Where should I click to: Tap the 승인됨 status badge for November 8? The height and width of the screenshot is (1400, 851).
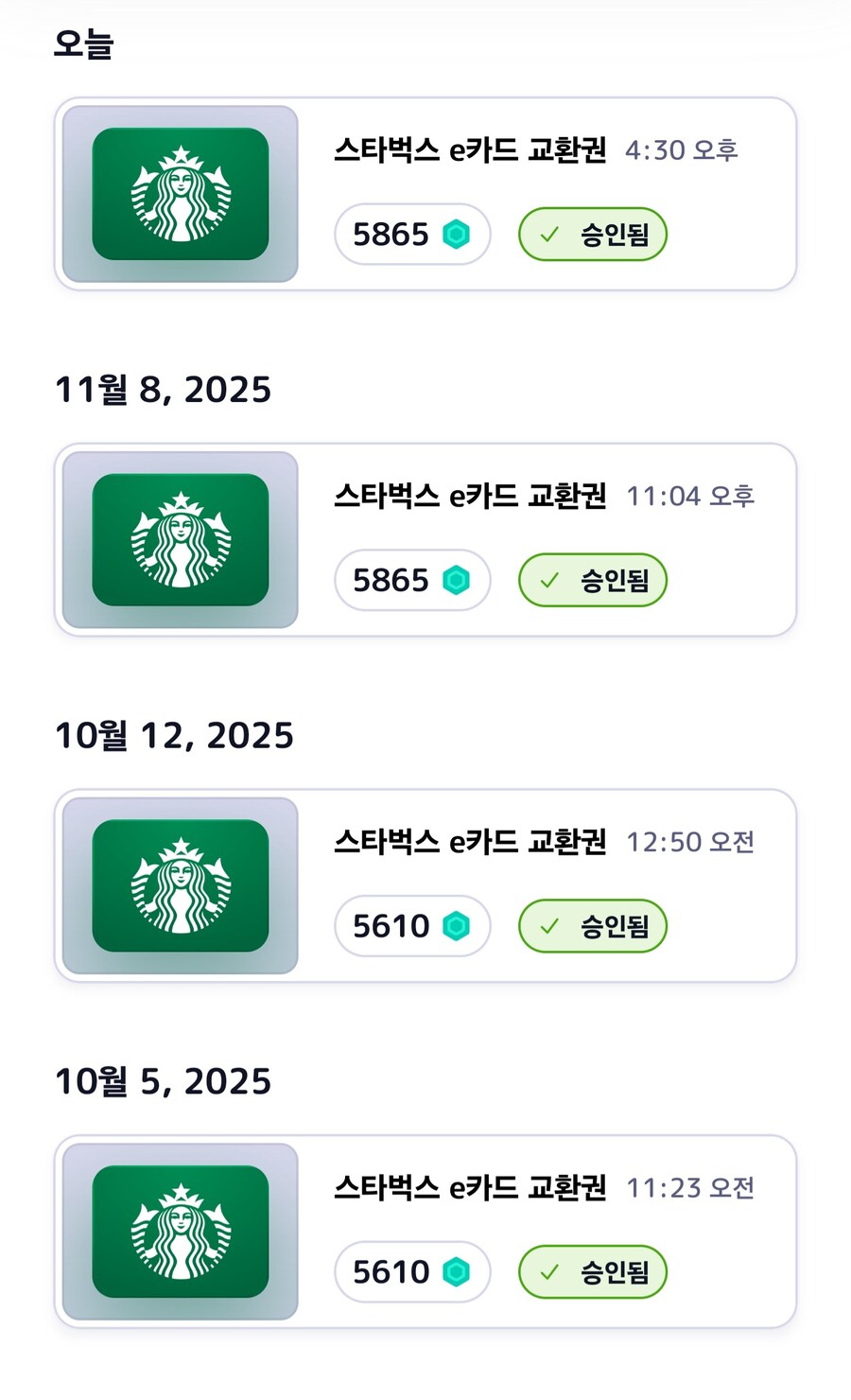[593, 580]
